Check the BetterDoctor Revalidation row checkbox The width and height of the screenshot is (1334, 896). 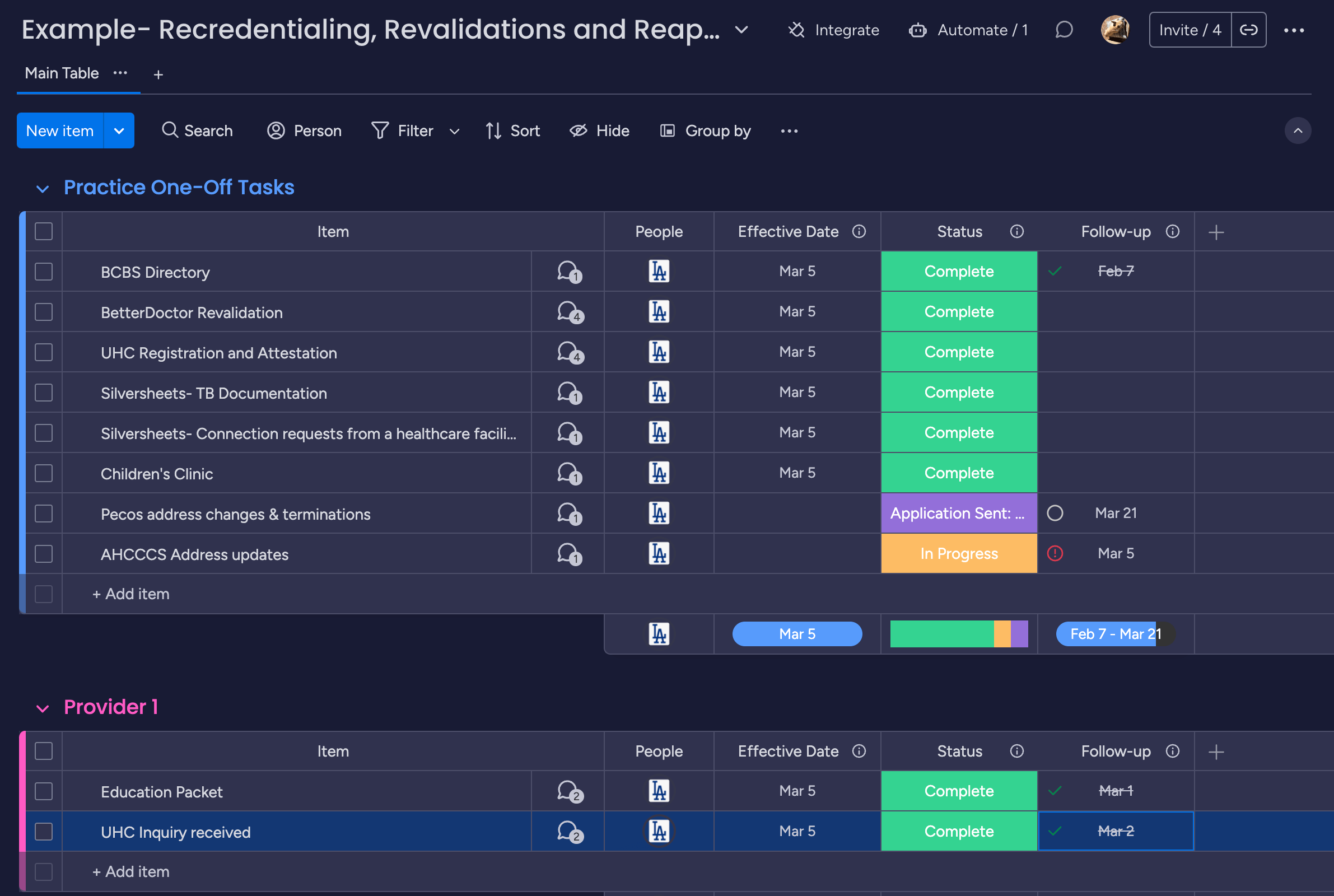coord(44,312)
